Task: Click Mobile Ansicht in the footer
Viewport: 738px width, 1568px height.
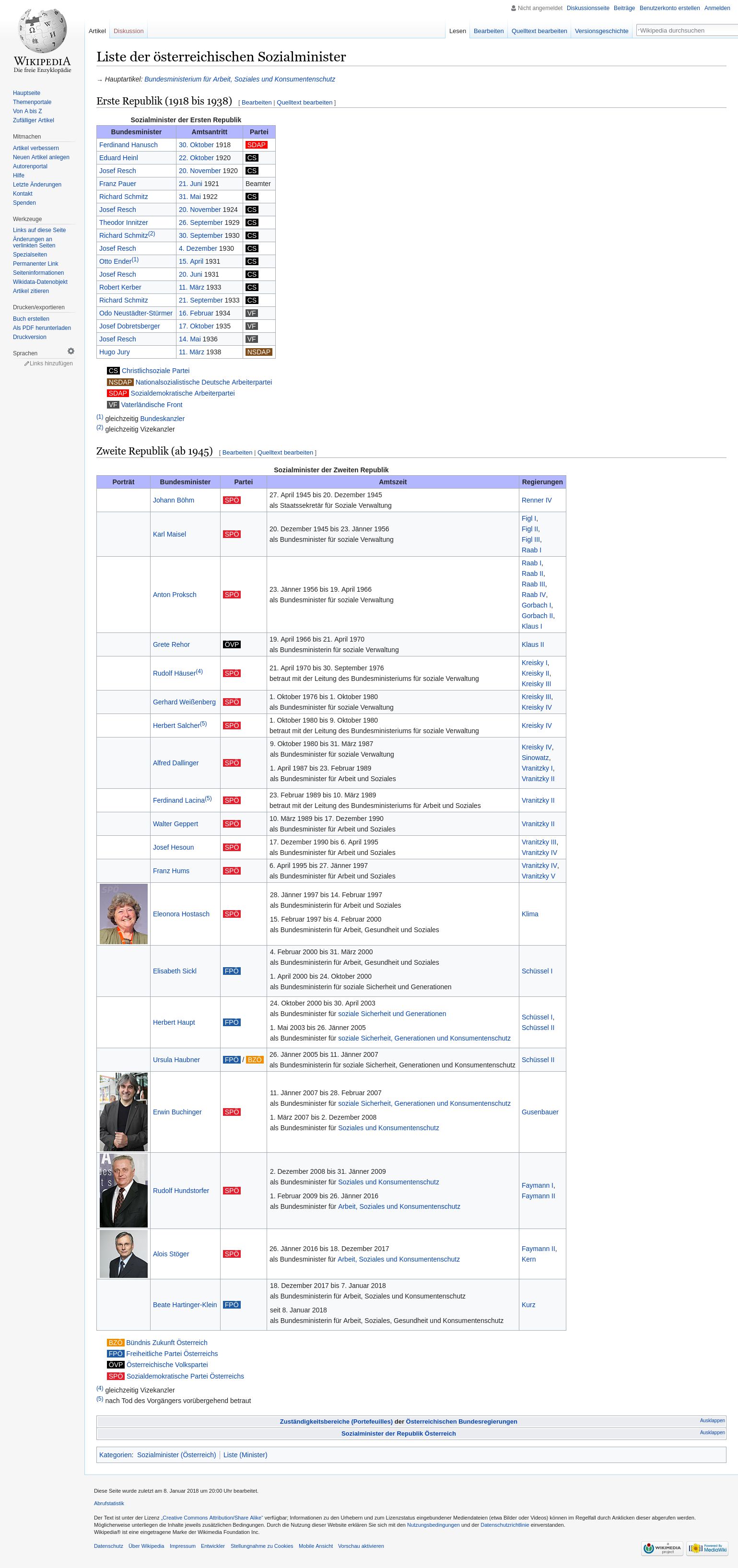Action: coord(316,1545)
